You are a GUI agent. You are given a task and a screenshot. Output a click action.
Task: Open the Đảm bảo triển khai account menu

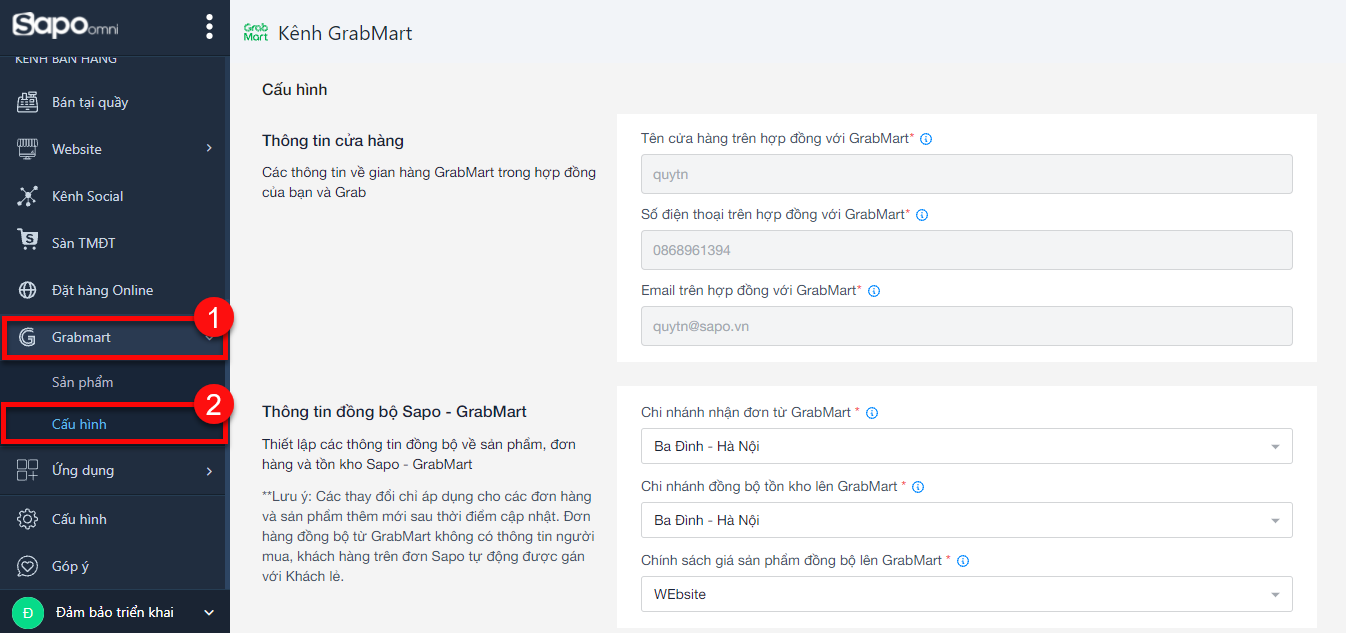[x=114, y=612]
